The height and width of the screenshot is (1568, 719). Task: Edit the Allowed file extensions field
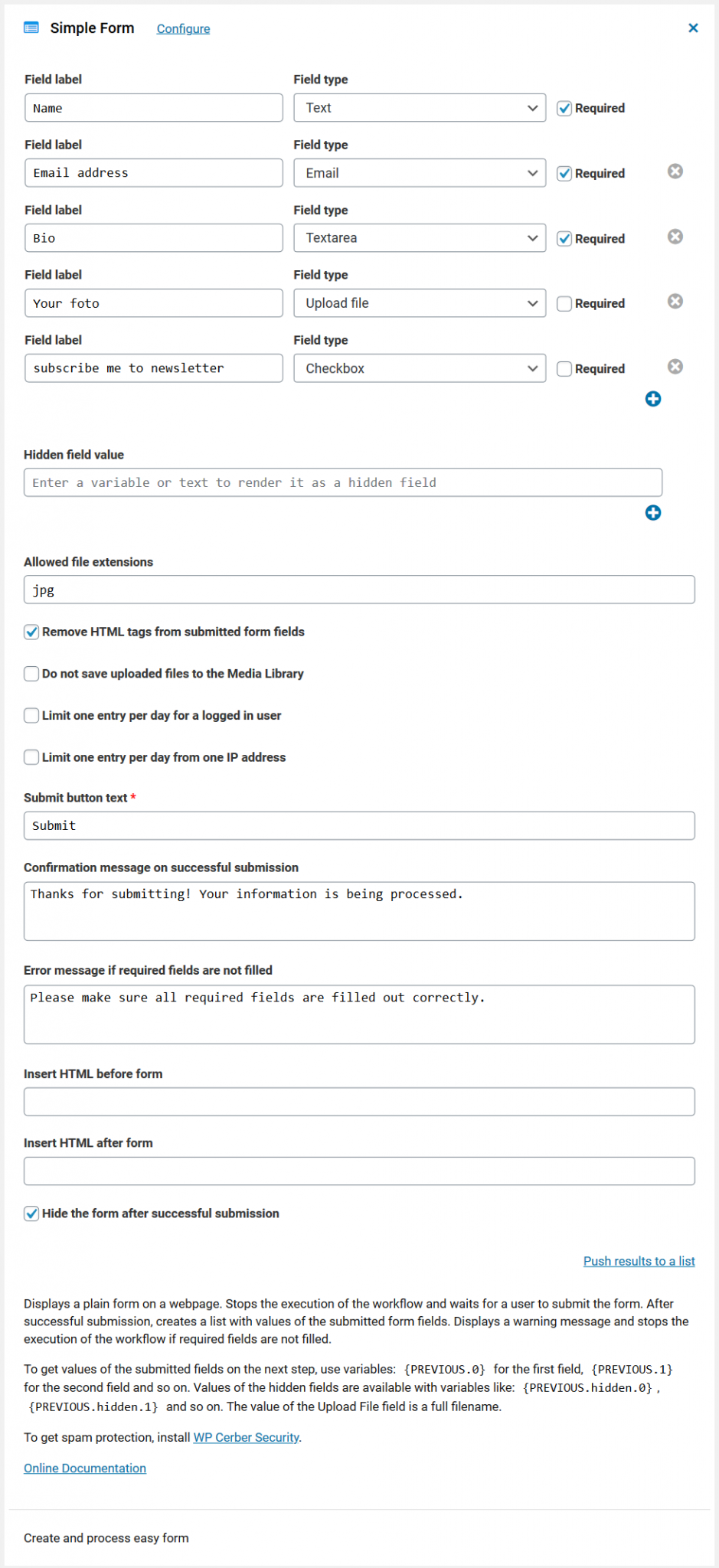[359, 590]
